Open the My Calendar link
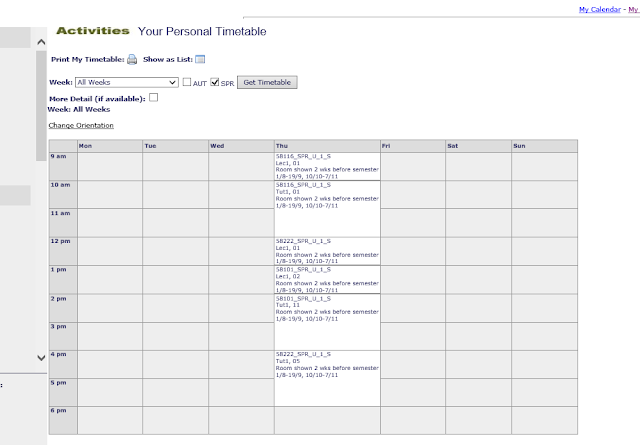Viewport: 640px width, 445px height. click(600, 9)
